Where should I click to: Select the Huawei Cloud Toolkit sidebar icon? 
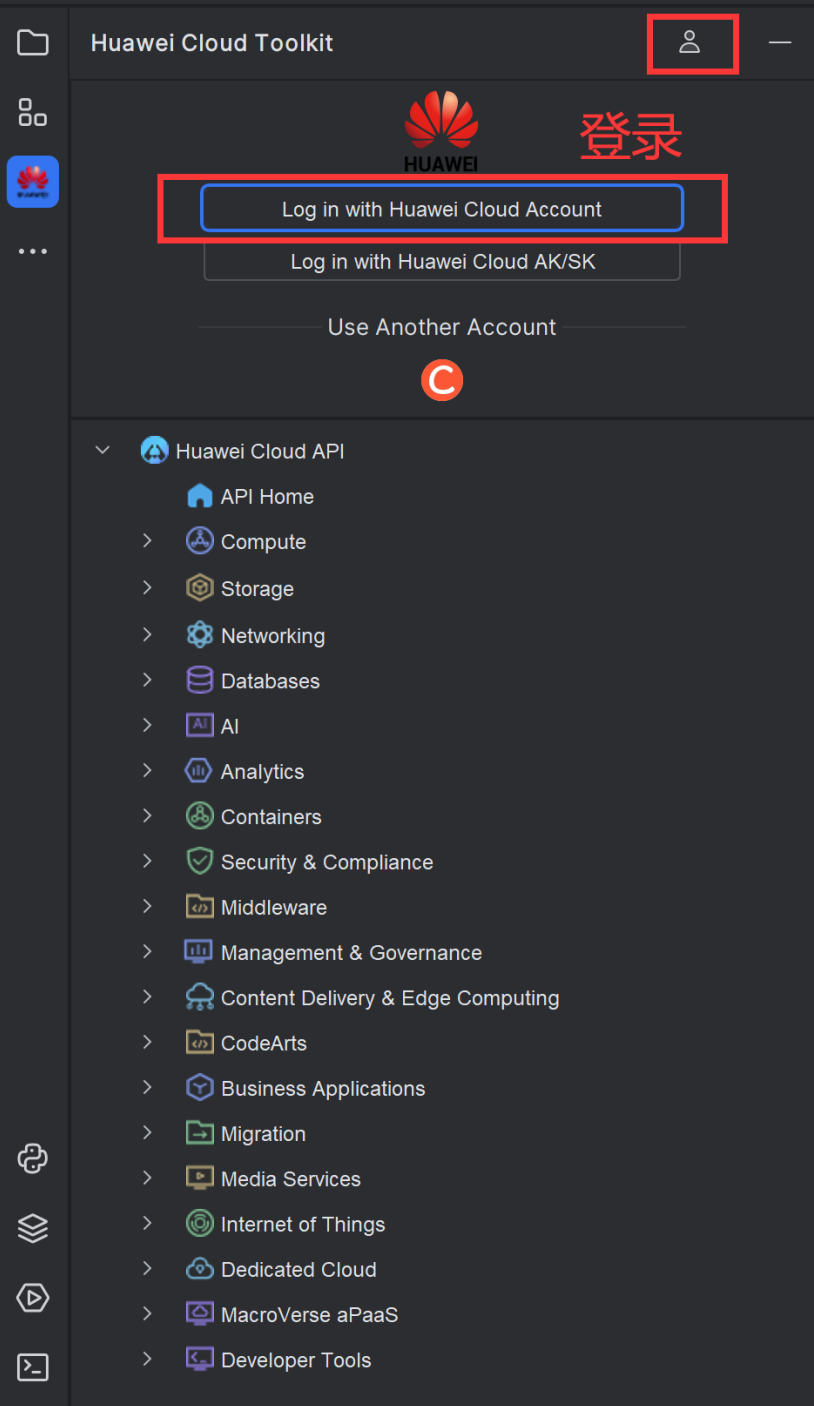click(x=33, y=181)
